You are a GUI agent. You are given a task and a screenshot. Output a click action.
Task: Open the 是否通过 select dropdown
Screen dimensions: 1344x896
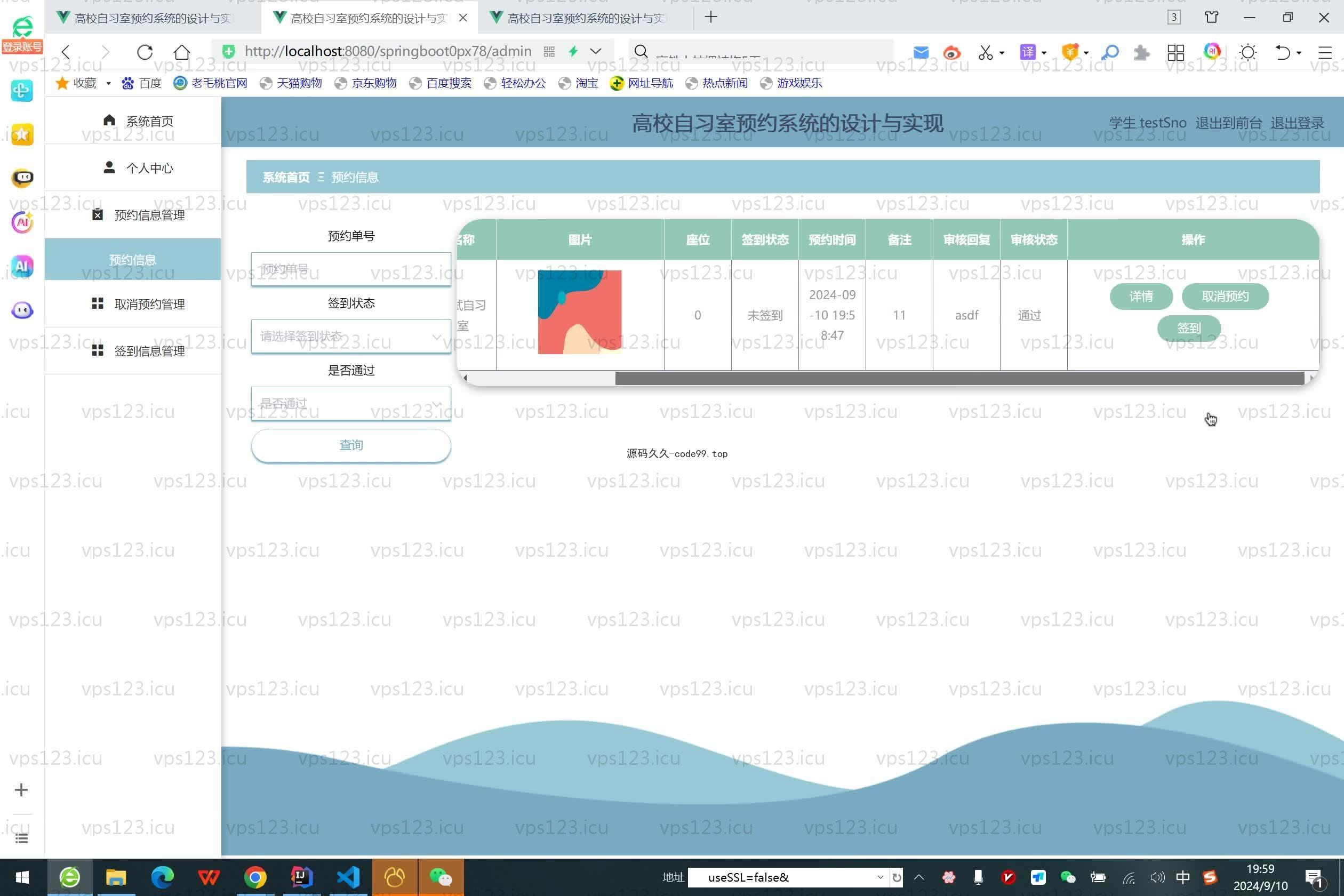(x=351, y=403)
